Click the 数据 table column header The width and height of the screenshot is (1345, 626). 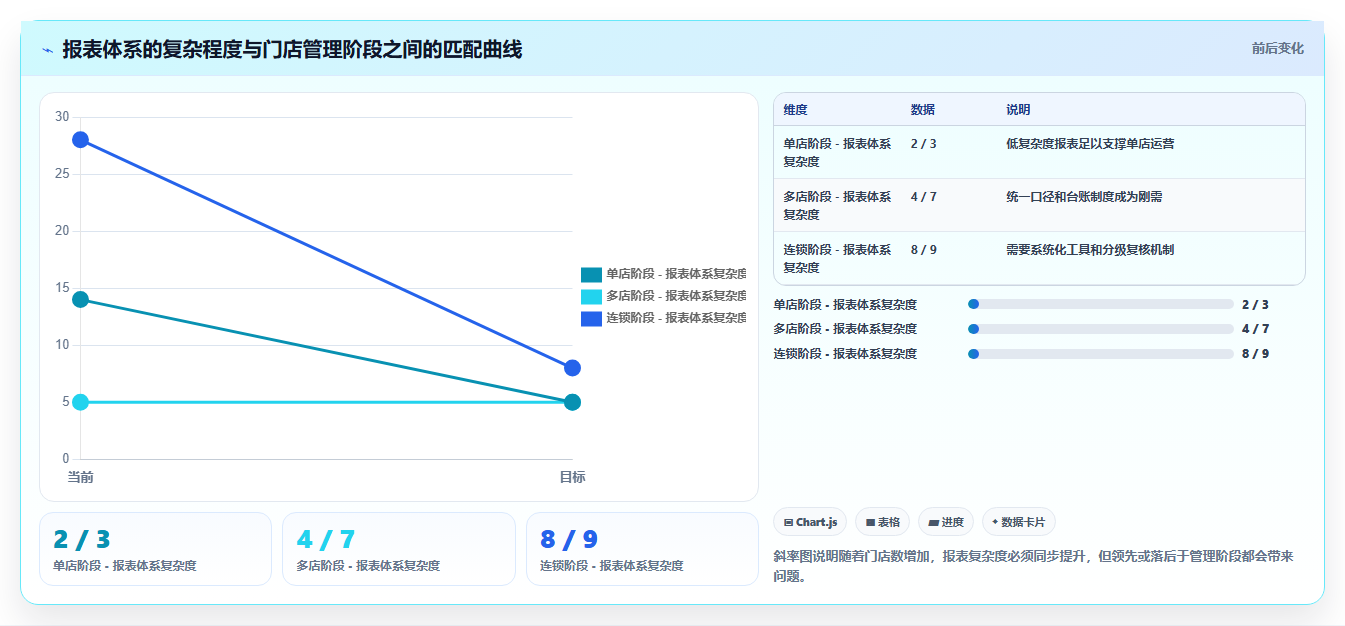tap(923, 110)
